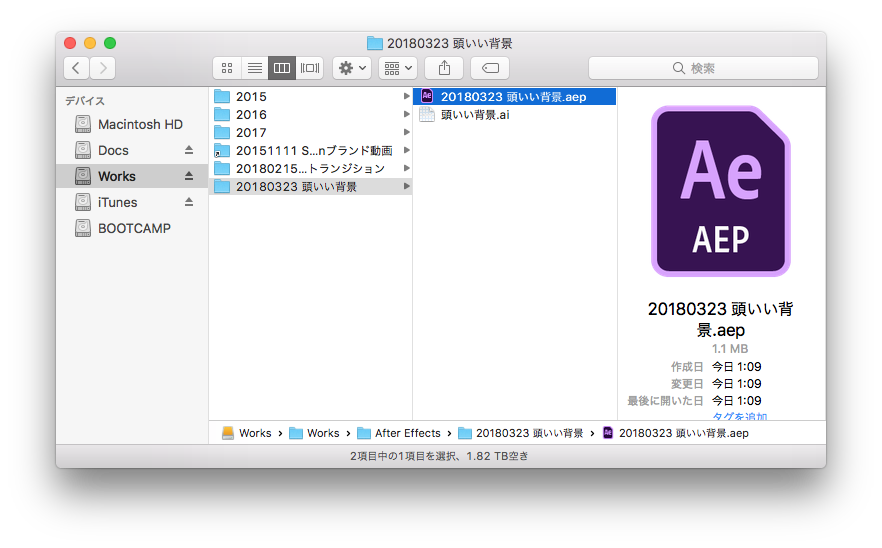Eject the Works volume
Image resolution: width=882 pixels, height=548 pixels.
(x=189, y=176)
